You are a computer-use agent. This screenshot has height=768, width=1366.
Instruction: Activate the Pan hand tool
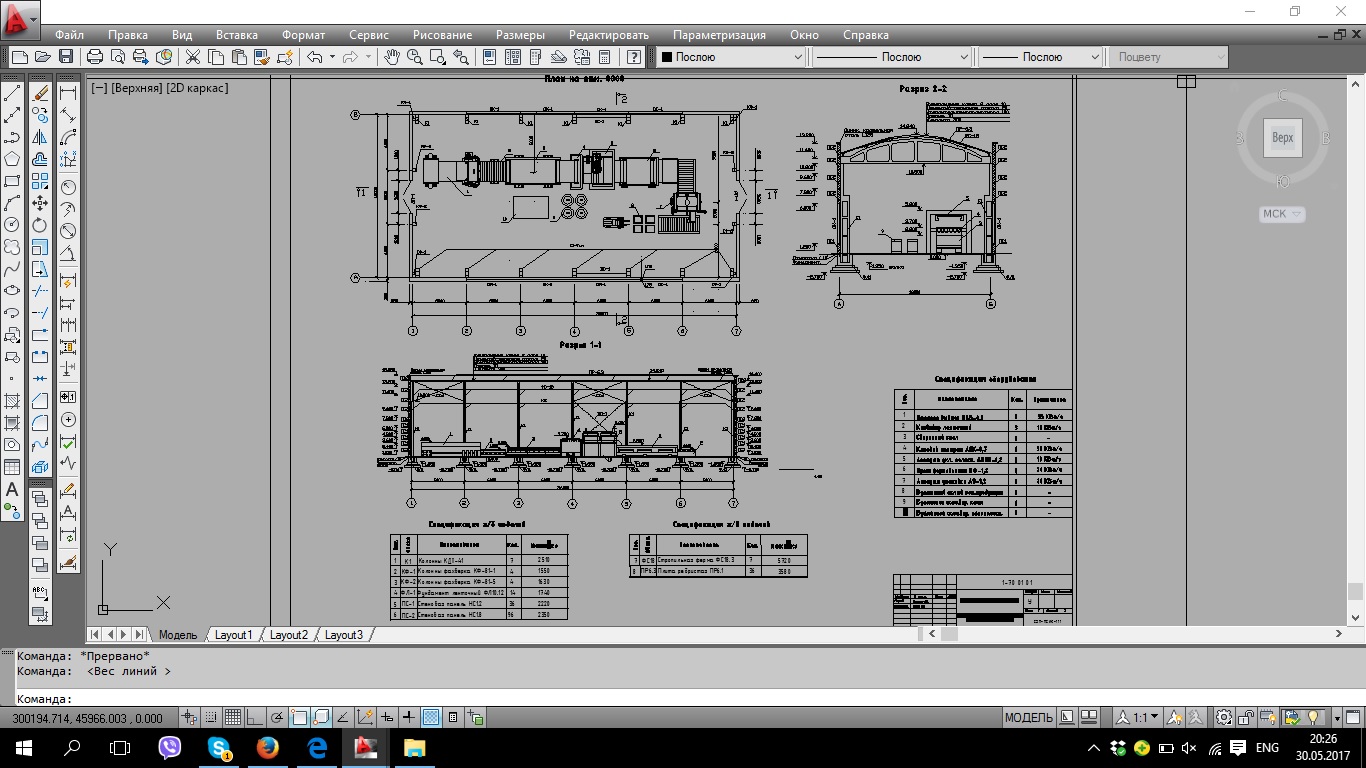click(x=392, y=57)
